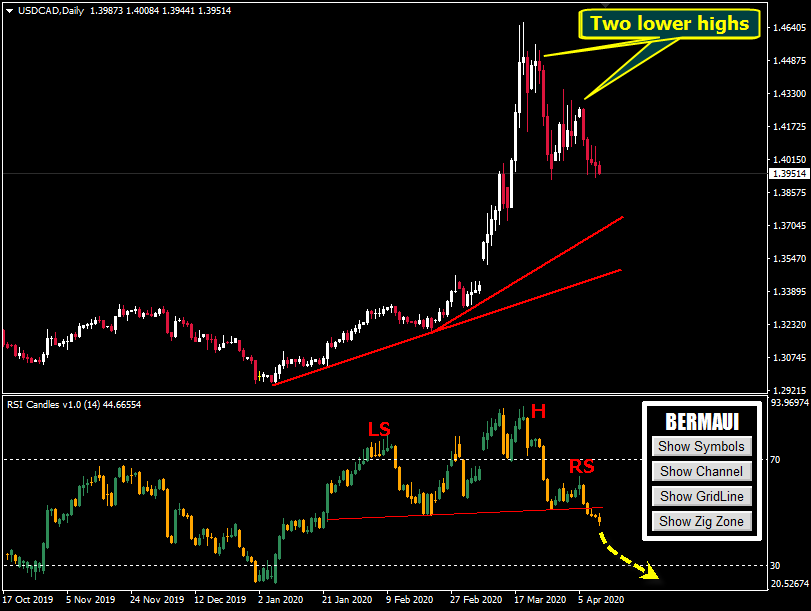811x611 pixels.
Task: Click the 2 Jan 2020 date label
Action: coord(280,600)
